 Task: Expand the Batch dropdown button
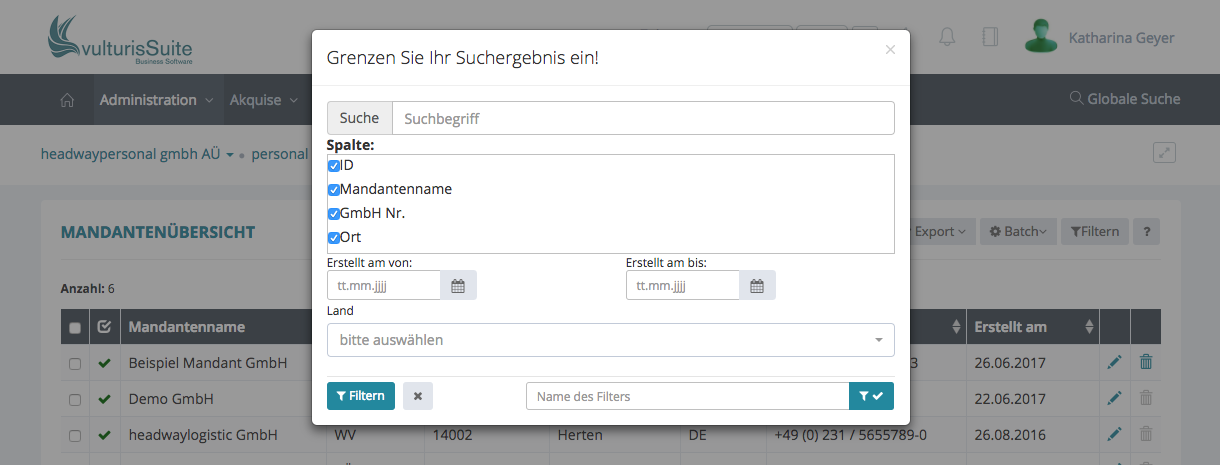pyautogui.click(x=1017, y=232)
